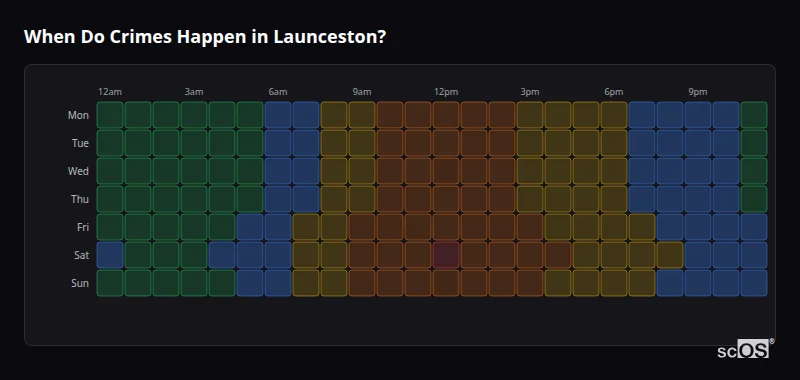Click the "Thu" row label
Viewport: 800px width, 380px height.
coord(80,199)
